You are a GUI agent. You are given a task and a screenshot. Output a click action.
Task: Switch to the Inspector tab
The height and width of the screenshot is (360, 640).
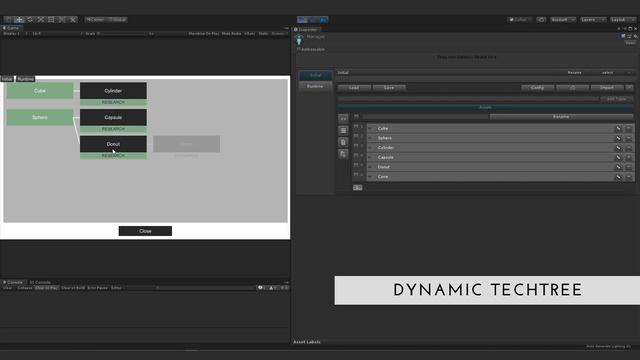pyautogui.click(x=307, y=29)
